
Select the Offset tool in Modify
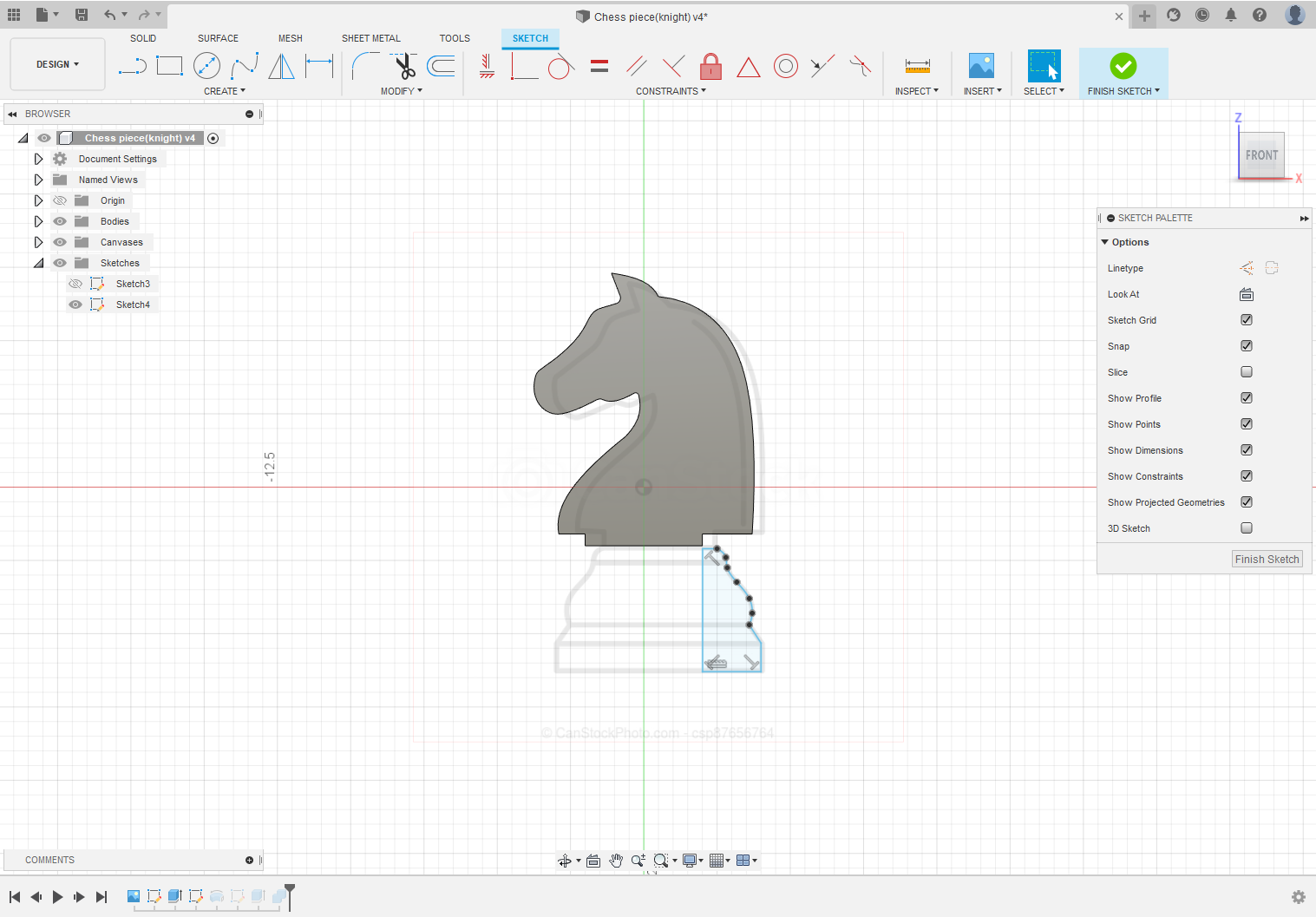442,66
